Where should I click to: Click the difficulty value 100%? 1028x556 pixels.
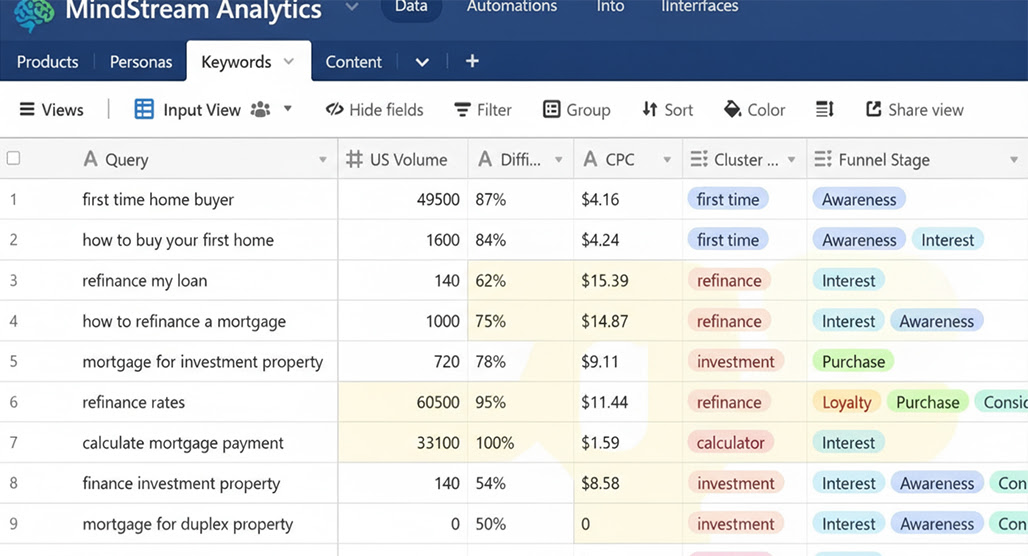[495, 443]
